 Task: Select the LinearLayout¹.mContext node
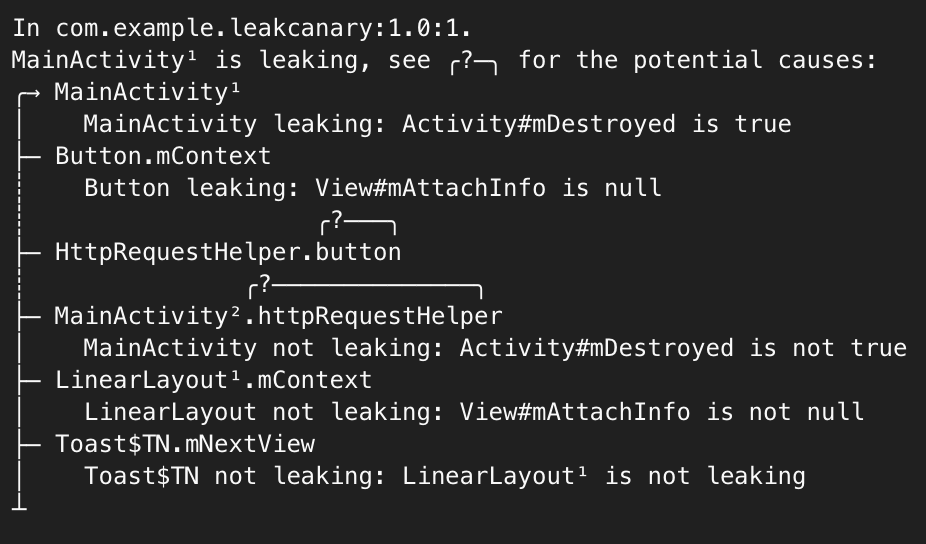click(213, 380)
